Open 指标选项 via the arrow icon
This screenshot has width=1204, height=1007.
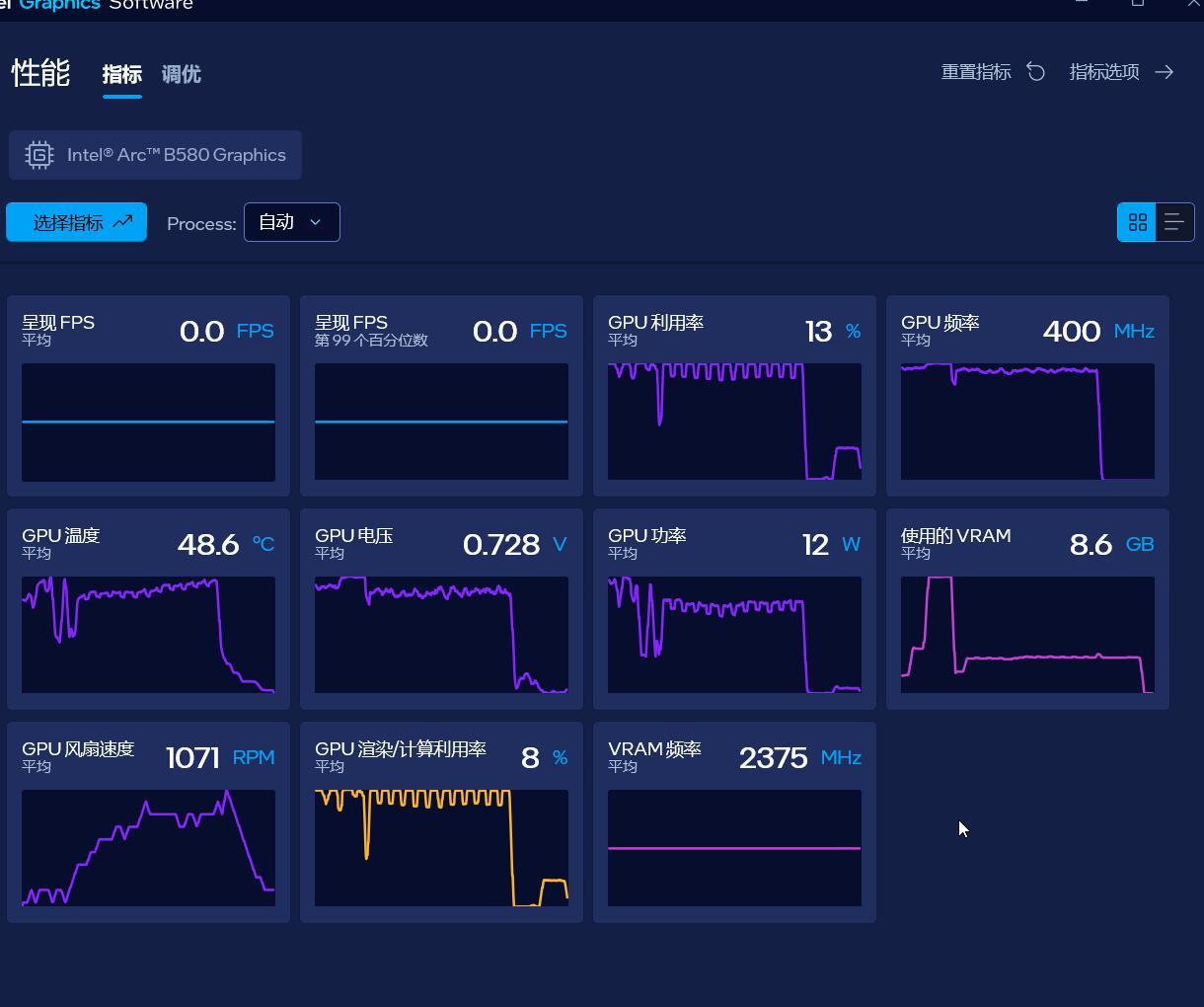[1165, 72]
